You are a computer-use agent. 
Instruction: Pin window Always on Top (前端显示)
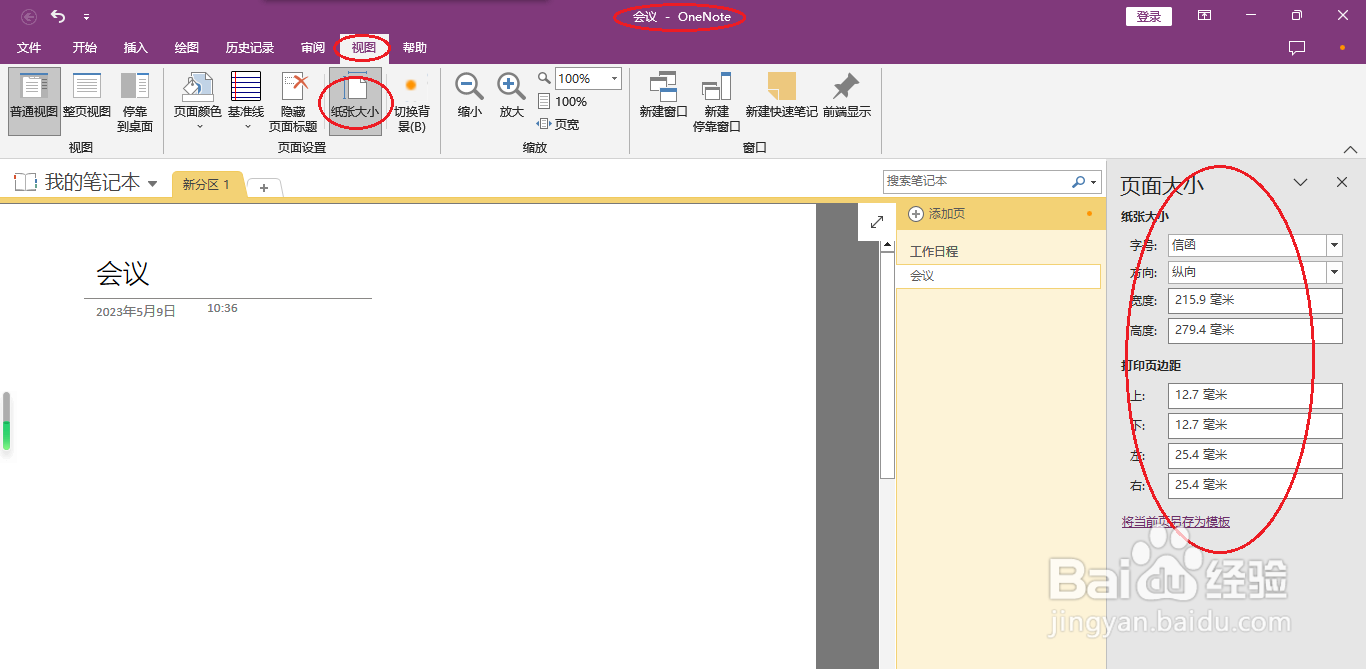847,96
